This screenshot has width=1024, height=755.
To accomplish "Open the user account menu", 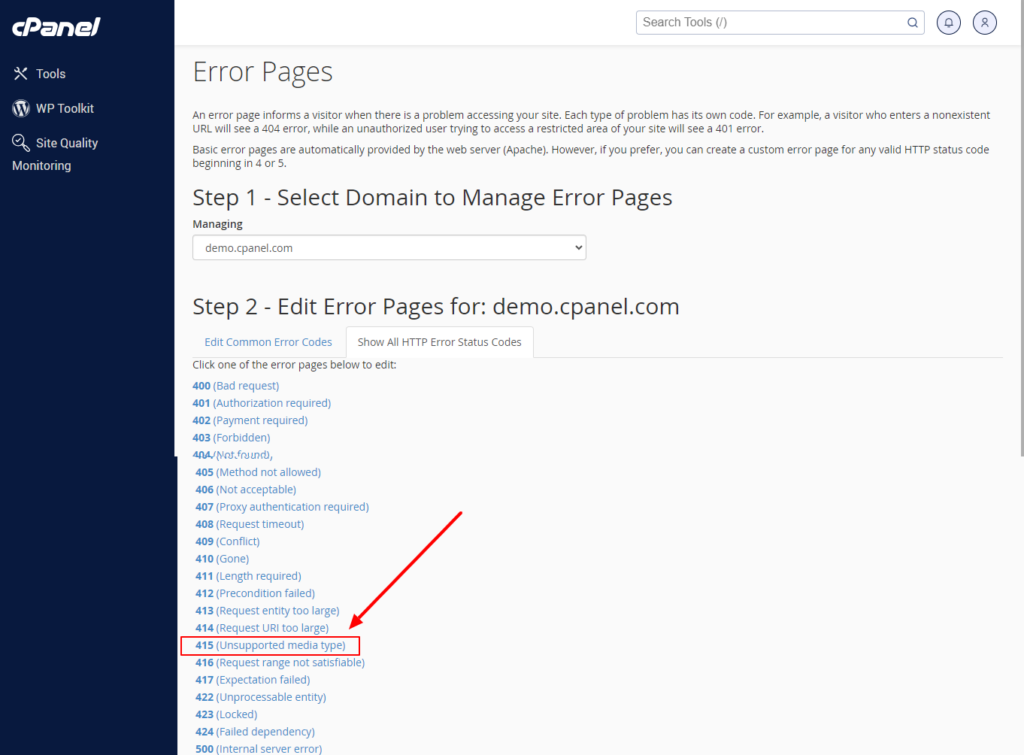I will coord(985,23).
